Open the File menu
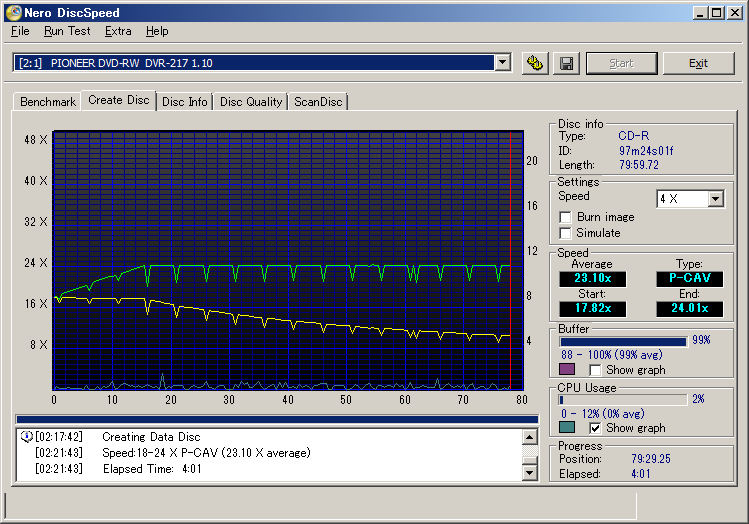This screenshot has height=524, width=749. [x=20, y=31]
